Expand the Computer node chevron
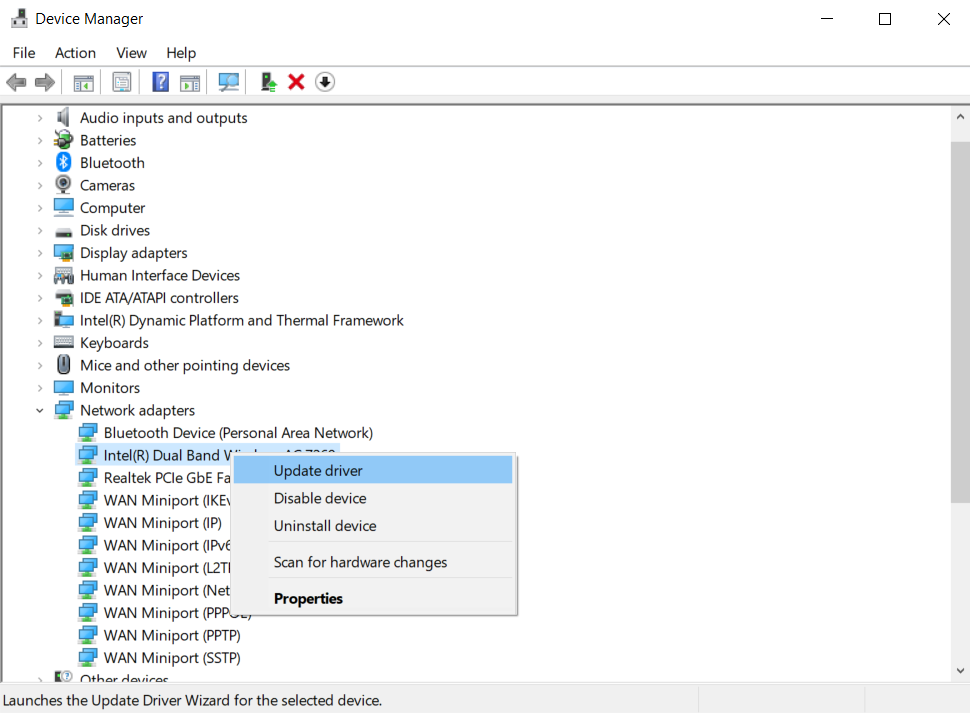 40,208
